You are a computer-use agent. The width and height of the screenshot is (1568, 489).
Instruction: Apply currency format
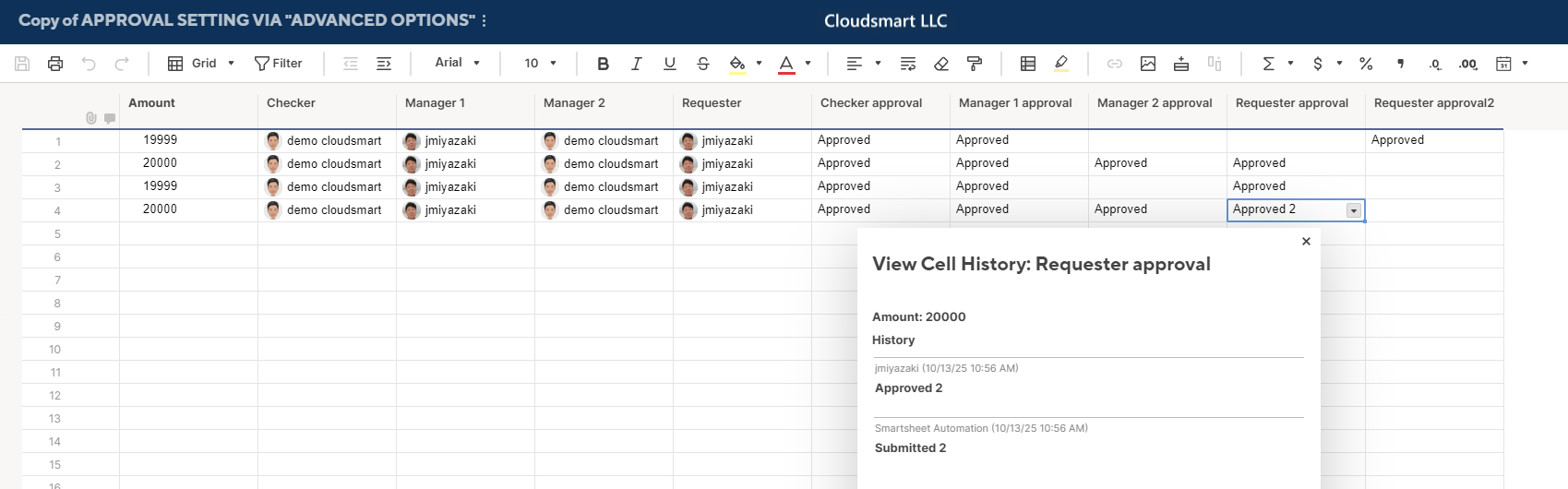click(x=1317, y=64)
